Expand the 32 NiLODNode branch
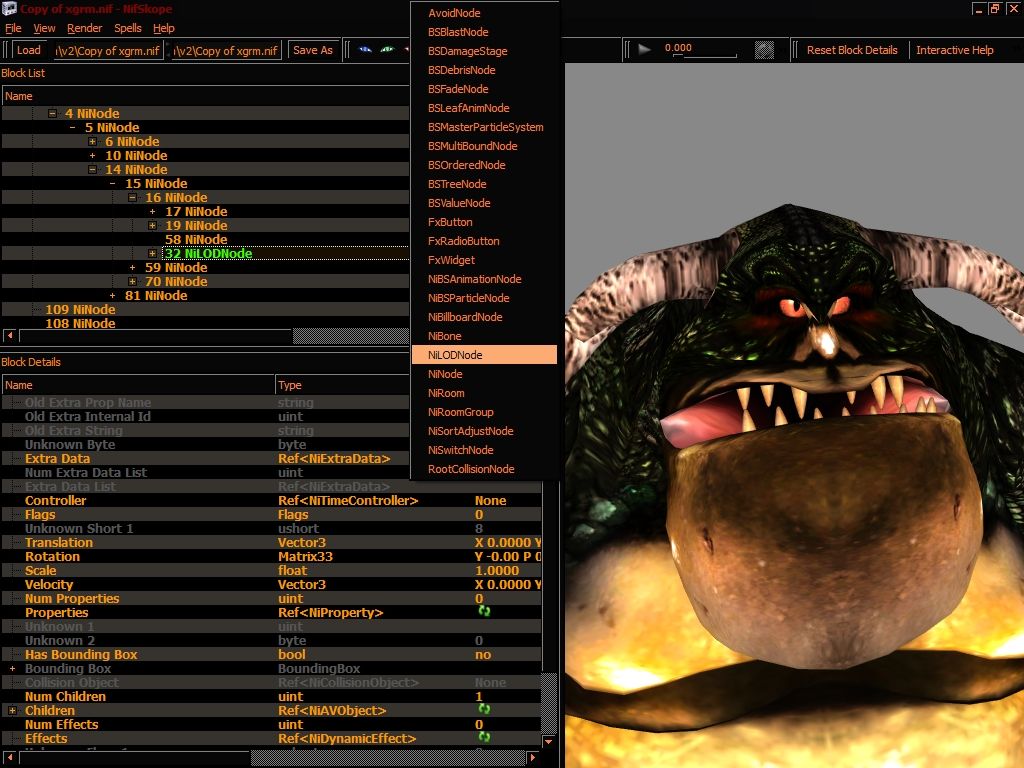Screen dimensions: 1024x768 (x=152, y=253)
